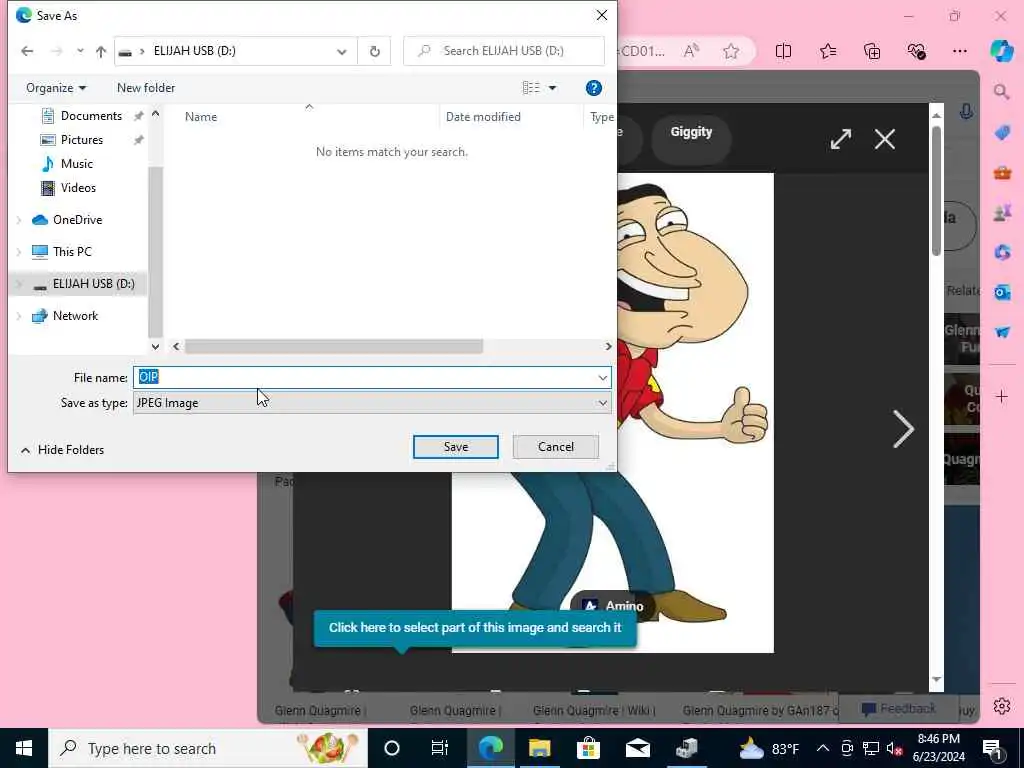This screenshot has width=1024, height=768.
Task: Click the horizontal scrollbar in file list
Action: (334, 346)
